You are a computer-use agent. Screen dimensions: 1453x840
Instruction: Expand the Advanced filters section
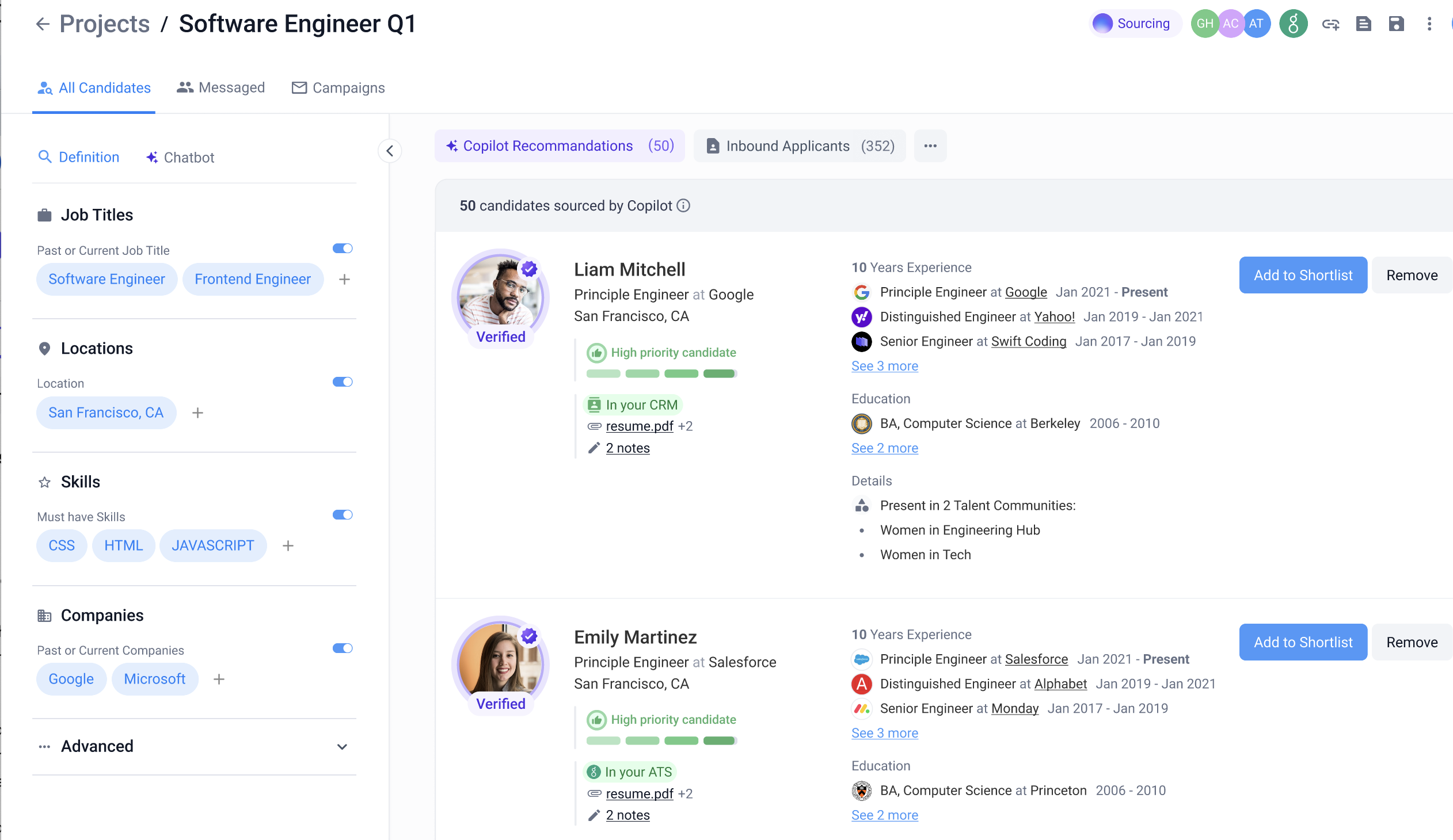[x=342, y=746]
